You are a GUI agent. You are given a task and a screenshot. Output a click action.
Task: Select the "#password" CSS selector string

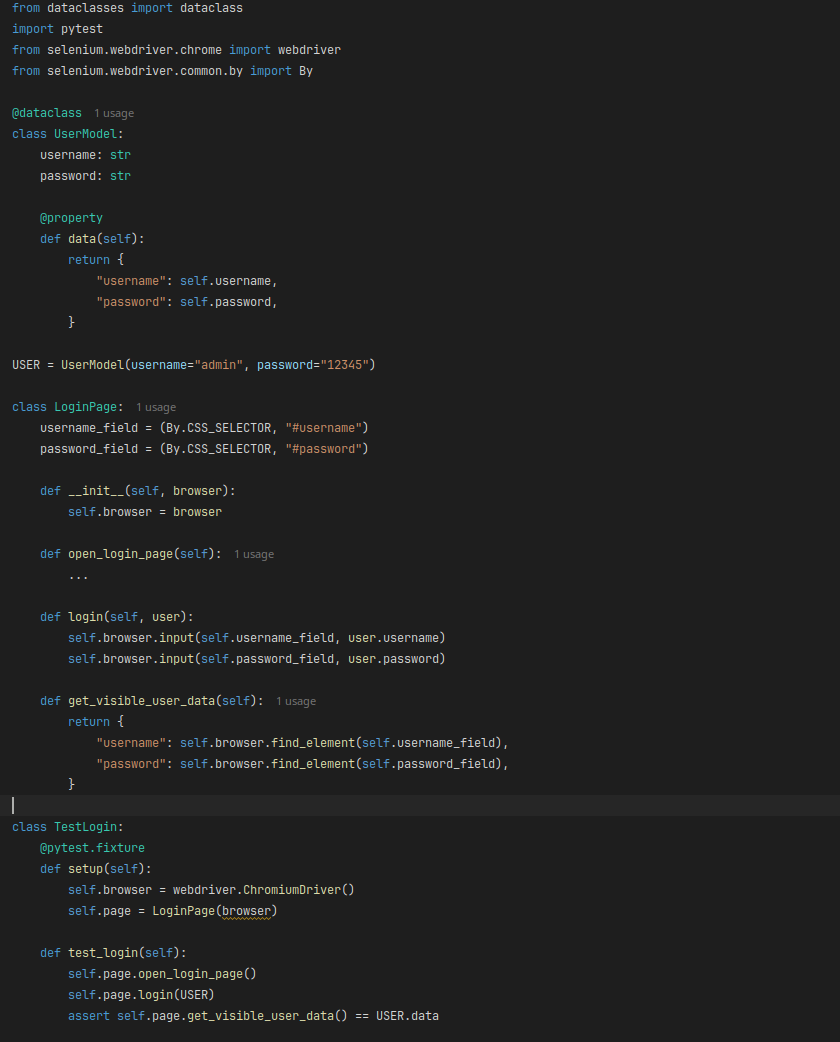tap(324, 449)
